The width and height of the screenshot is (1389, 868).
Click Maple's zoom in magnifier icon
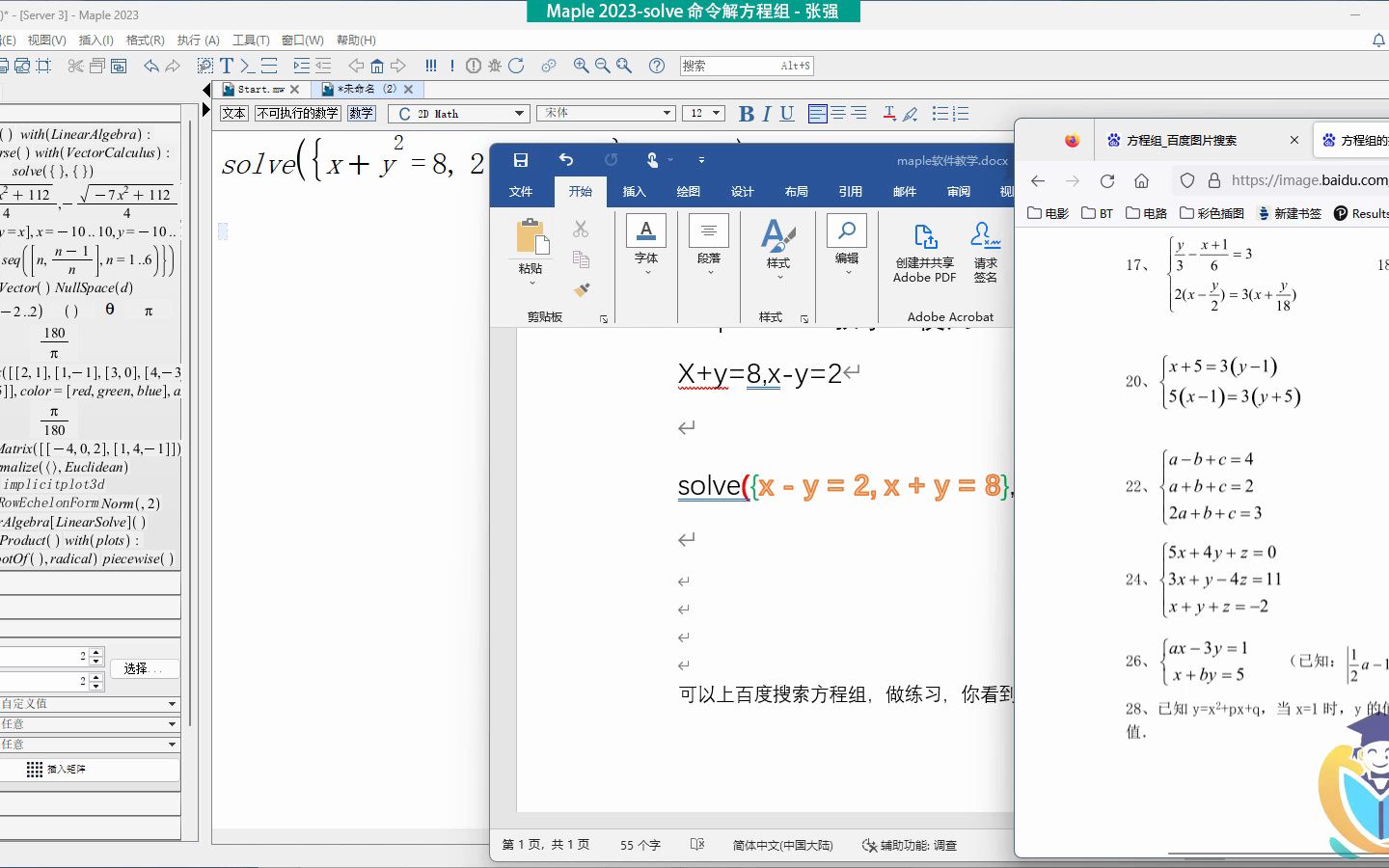(x=581, y=66)
